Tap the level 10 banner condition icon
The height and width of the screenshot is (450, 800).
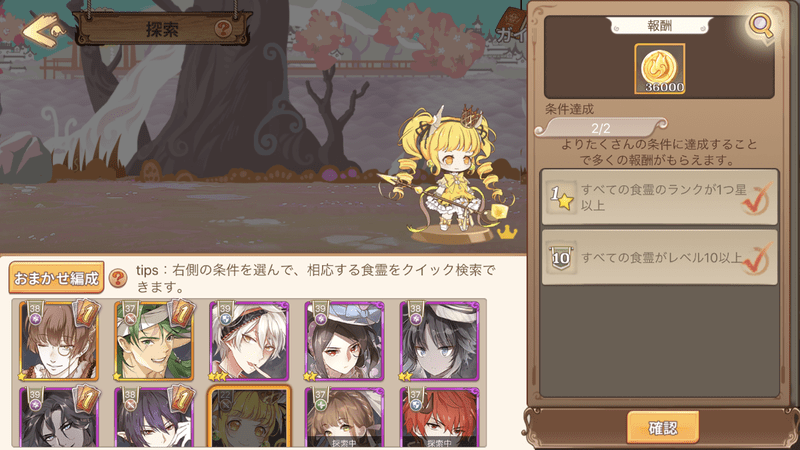561,258
